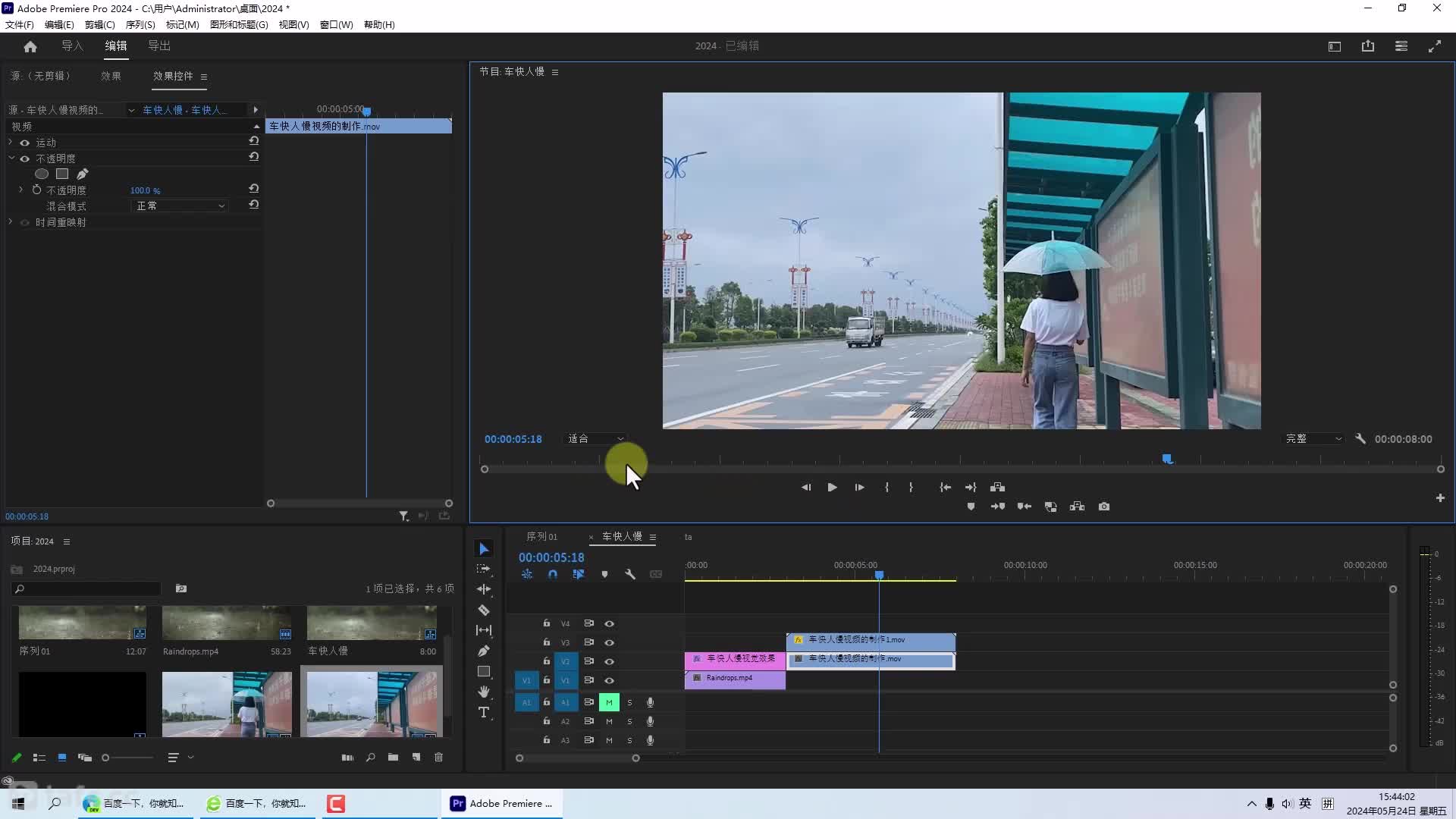The height and width of the screenshot is (819, 1456).
Task: Export frame with the camera icon
Action: pyautogui.click(x=1104, y=507)
